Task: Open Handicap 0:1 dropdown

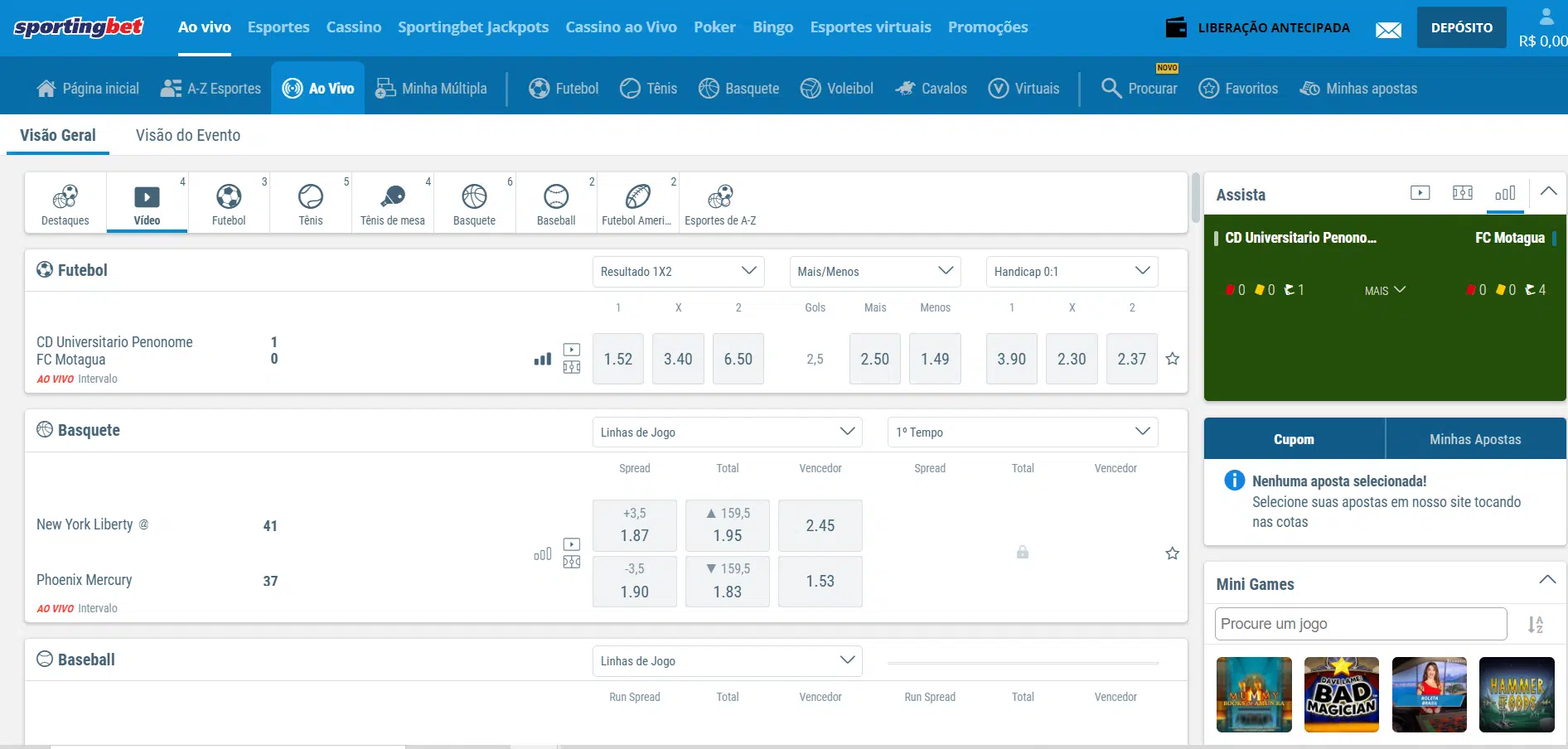Action: coord(1072,271)
